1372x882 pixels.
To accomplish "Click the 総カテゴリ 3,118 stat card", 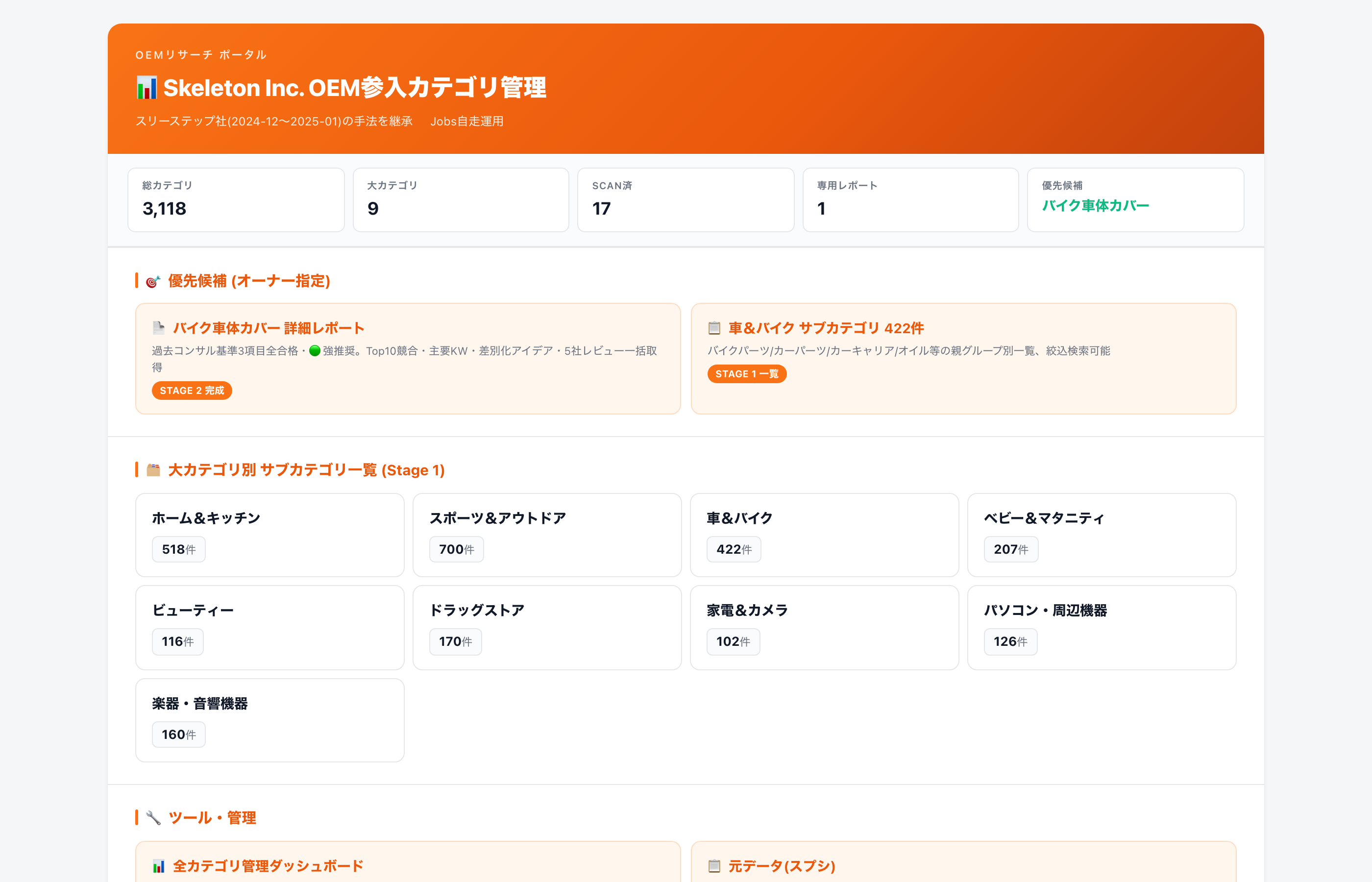I will (236, 200).
